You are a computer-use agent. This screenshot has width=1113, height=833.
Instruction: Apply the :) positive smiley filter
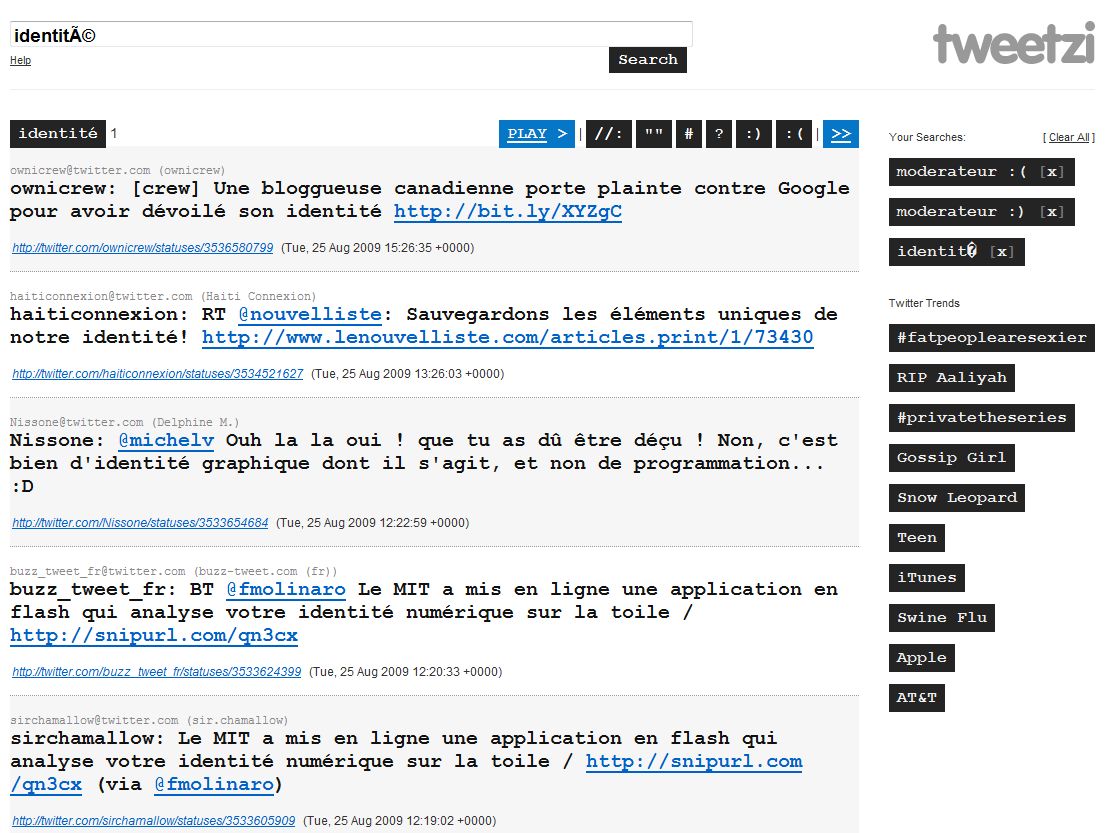pos(753,133)
